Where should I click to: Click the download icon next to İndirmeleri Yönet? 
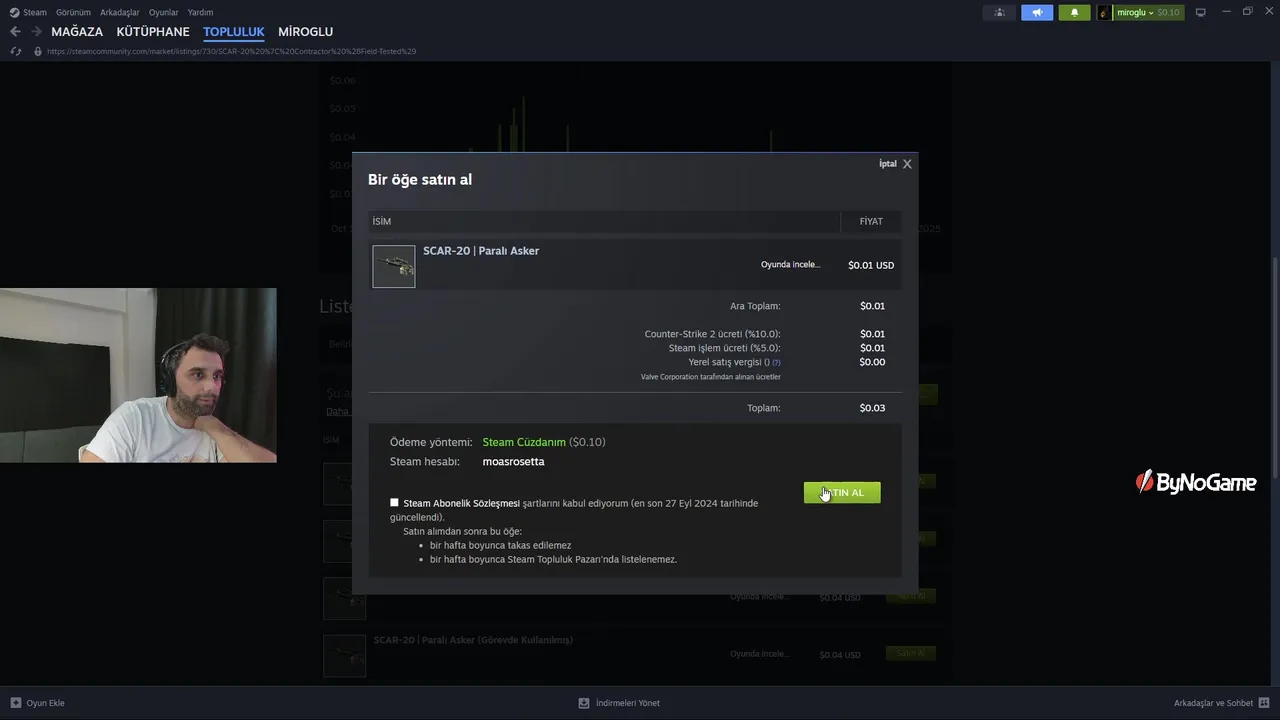(584, 703)
